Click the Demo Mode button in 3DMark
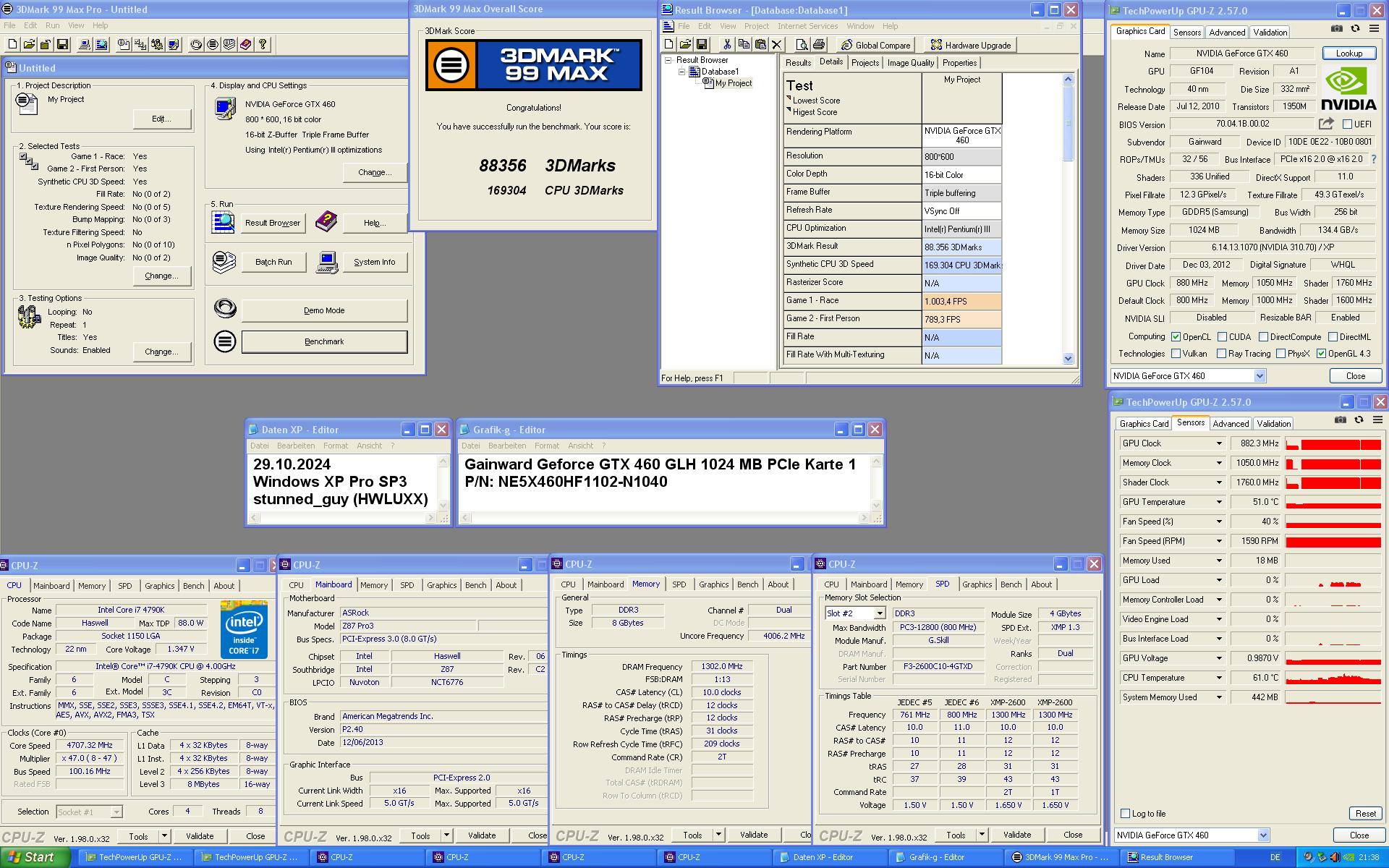Screen dimensions: 1389x868 (x=324, y=310)
